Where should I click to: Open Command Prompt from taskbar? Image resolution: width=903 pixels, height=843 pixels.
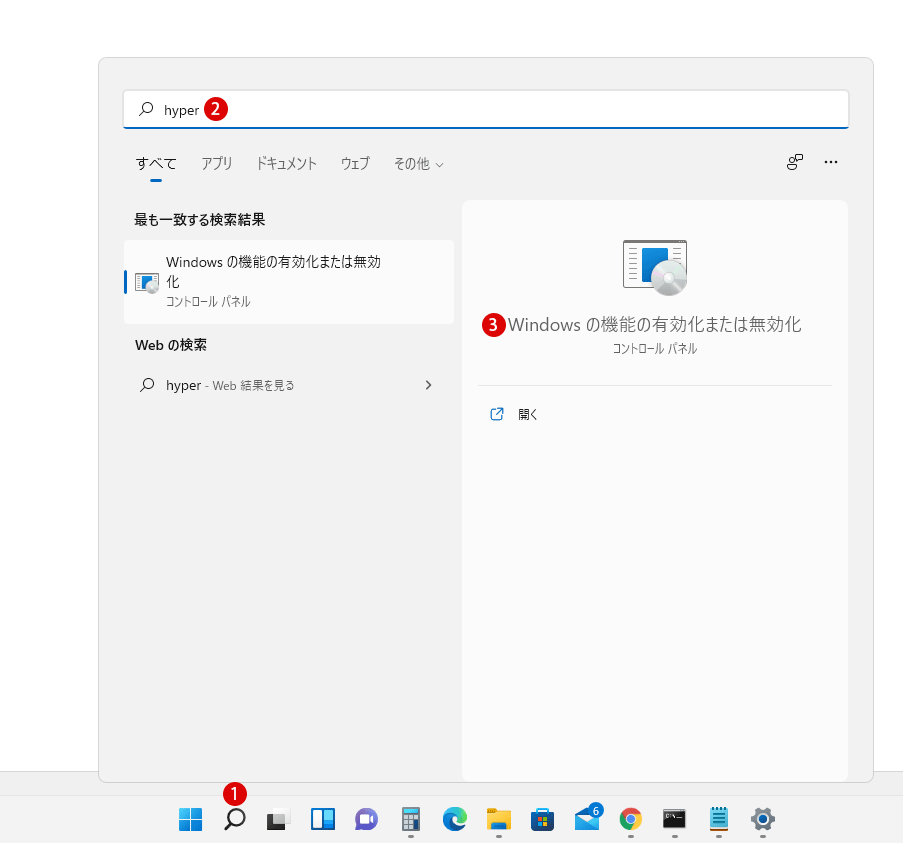pos(674,819)
